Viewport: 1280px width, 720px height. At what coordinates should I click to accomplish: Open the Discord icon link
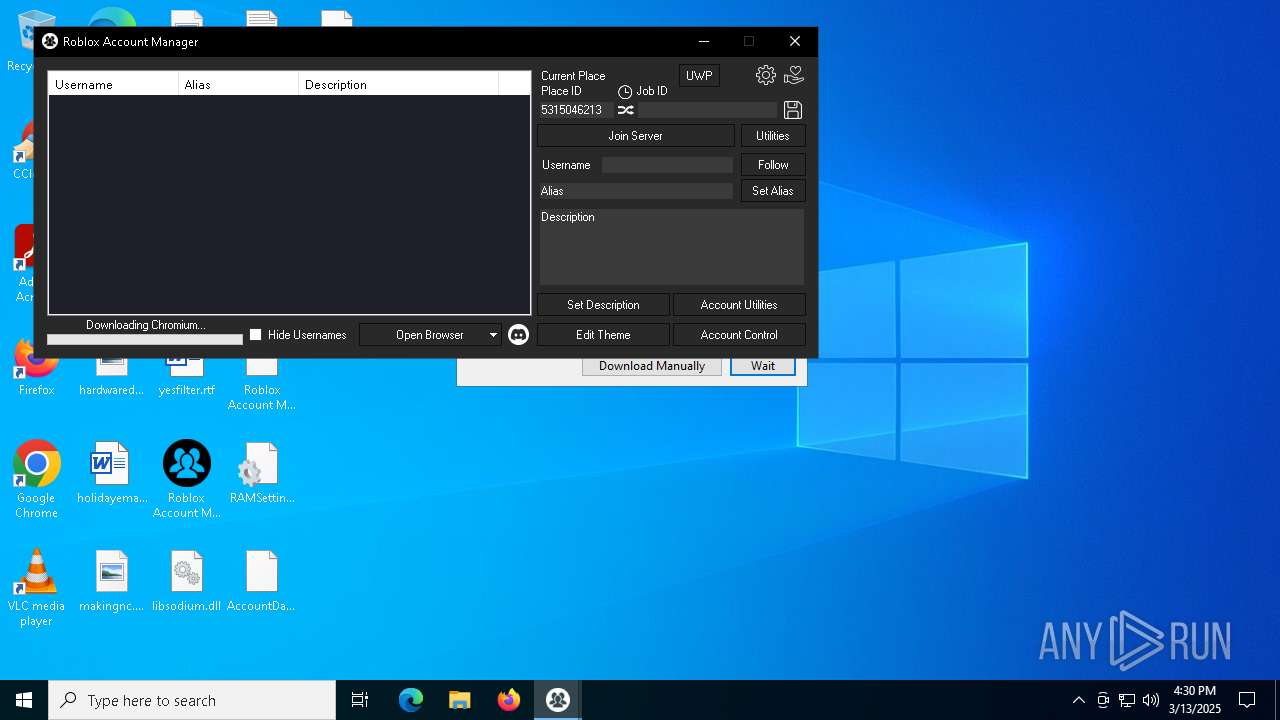pyautogui.click(x=518, y=335)
